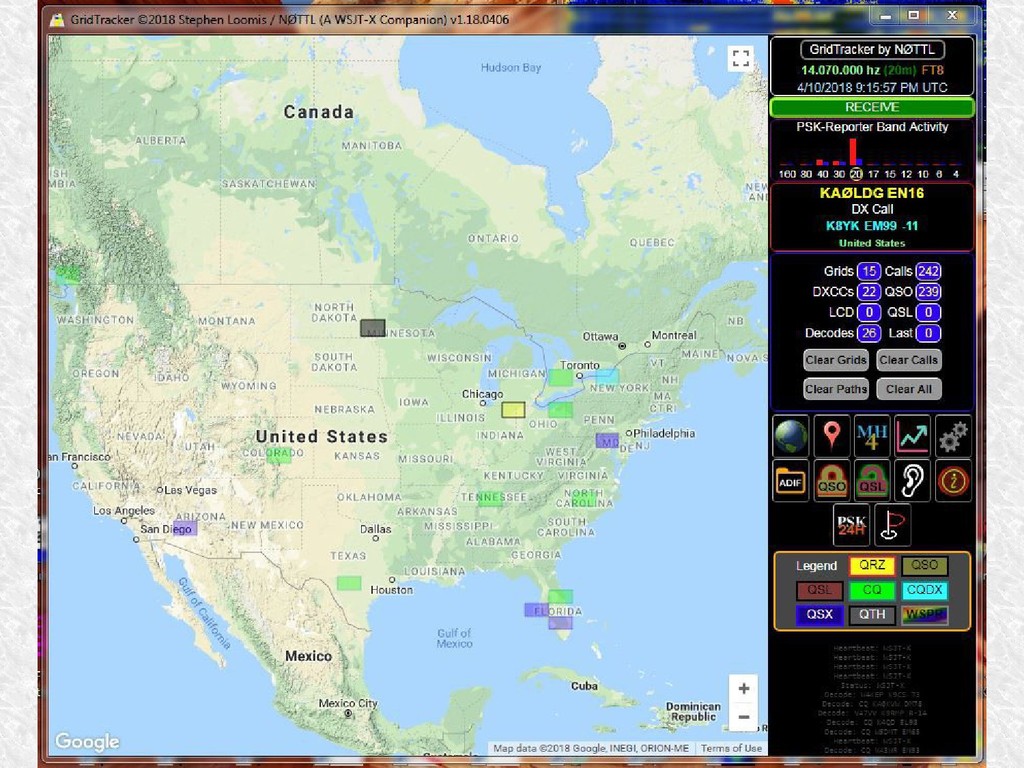Click the yellow QRZ legend swatch
The width and height of the screenshot is (1024, 768).
[x=872, y=566]
